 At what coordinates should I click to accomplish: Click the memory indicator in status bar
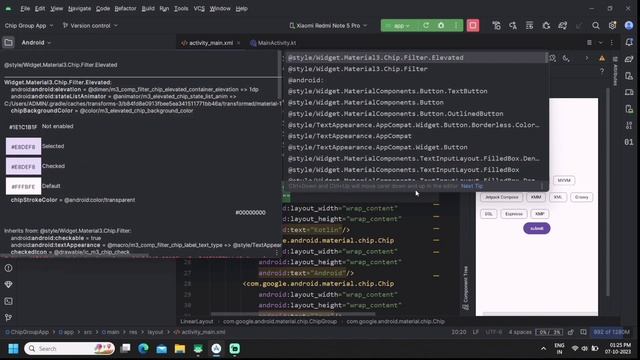point(611,332)
